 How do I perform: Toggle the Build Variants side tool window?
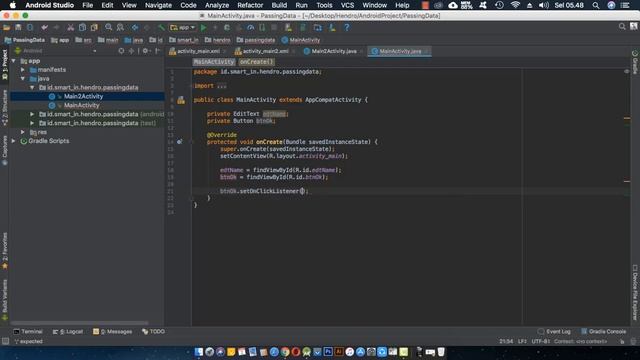4,300
